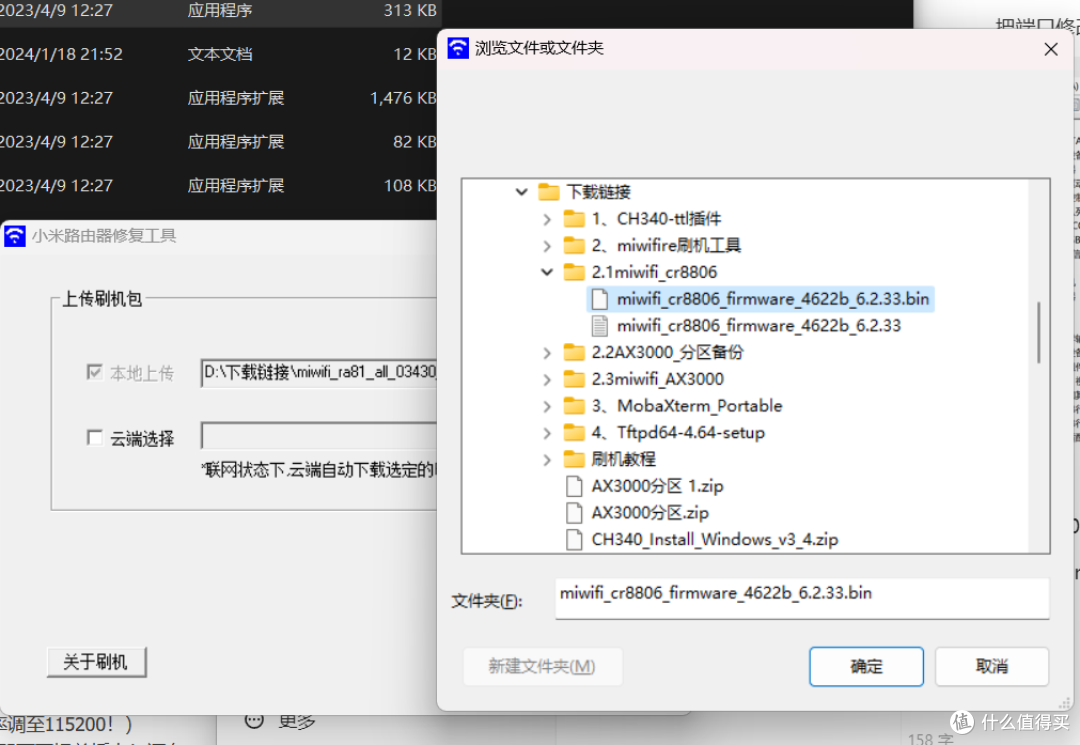The width and height of the screenshot is (1080, 745).
Task: Click the 82 KB 应用程序扩展 row
Action: tap(218, 142)
